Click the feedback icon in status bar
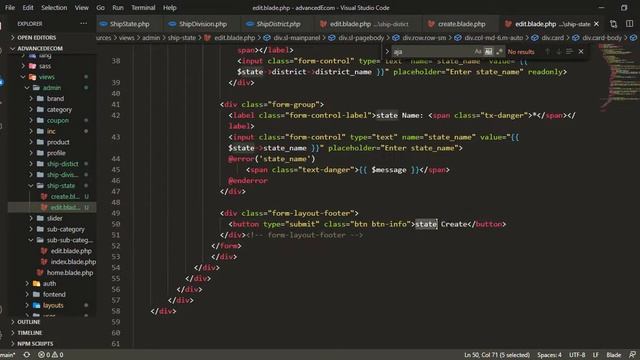Viewport: 640px width, 360px height. click(x=632, y=355)
